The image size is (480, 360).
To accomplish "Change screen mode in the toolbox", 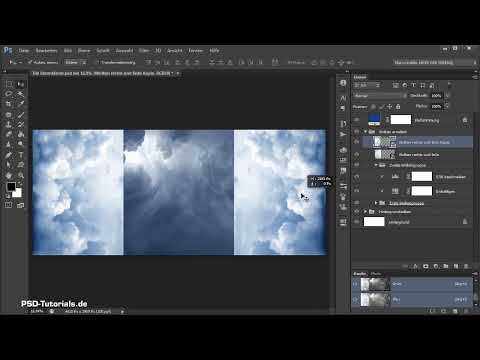I will click(x=20, y=205).
